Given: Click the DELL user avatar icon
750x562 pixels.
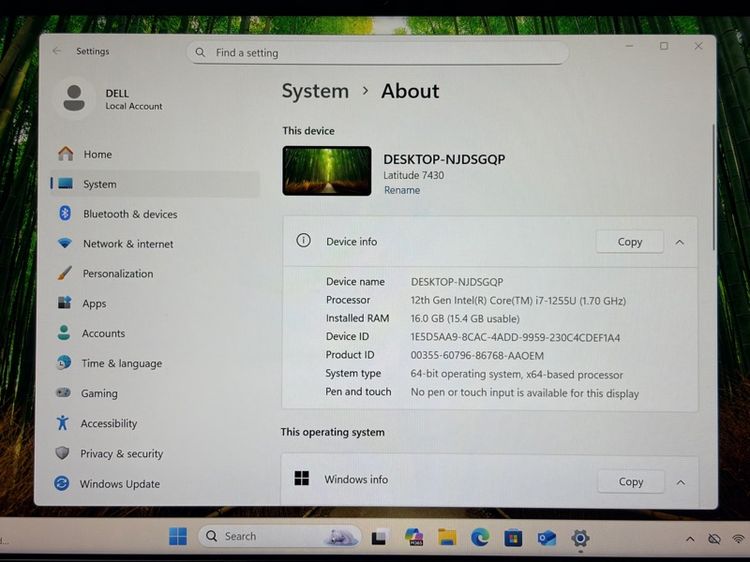Looking at the screenshot, I should 74,98.
